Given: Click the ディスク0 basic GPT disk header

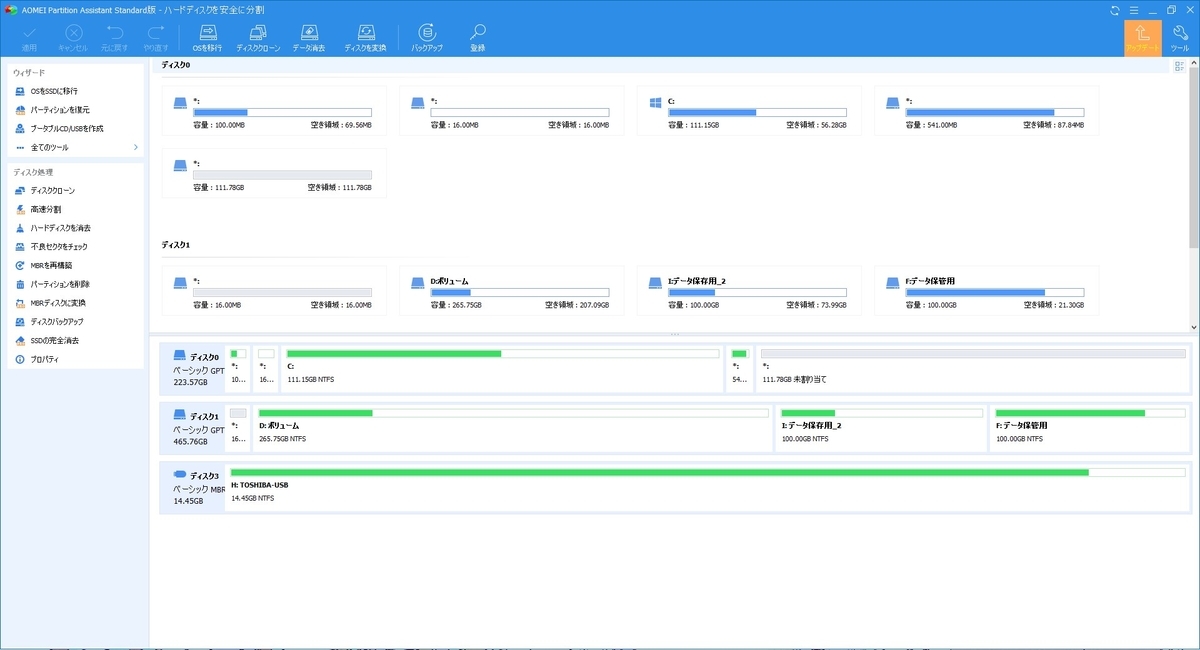Looking at the screenshot, I should pos(193,368).
